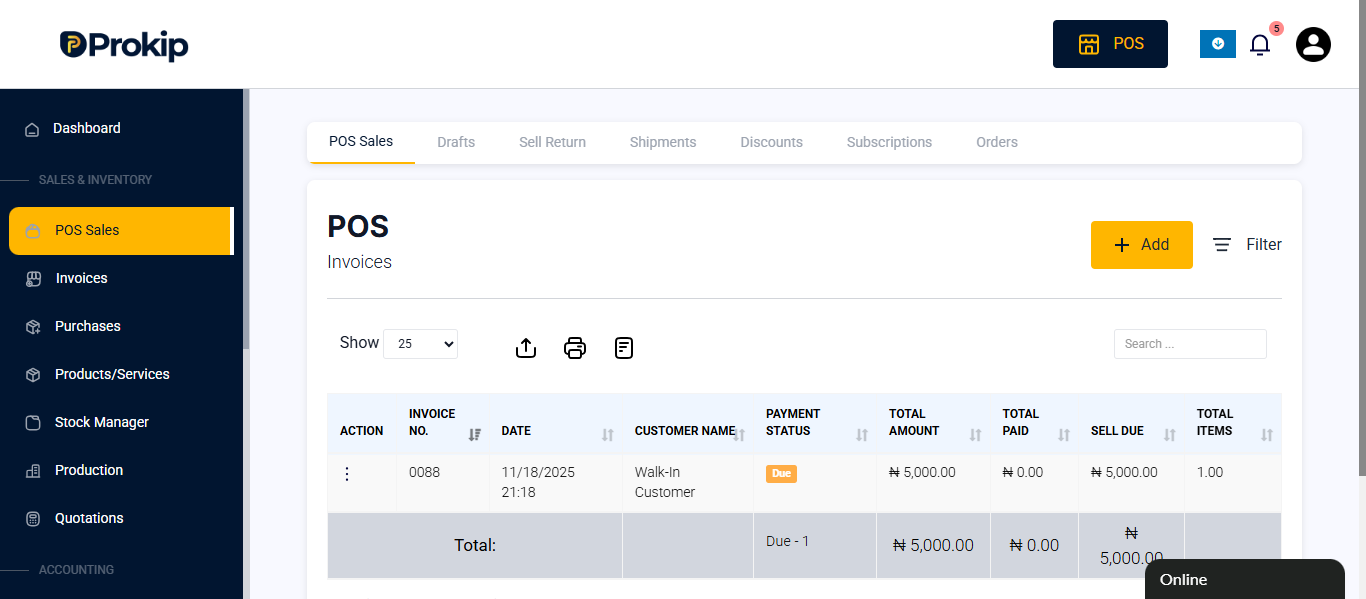Open the Filter control
The width and height of the screenshot is (1366, 599).
pos(1247,245)
